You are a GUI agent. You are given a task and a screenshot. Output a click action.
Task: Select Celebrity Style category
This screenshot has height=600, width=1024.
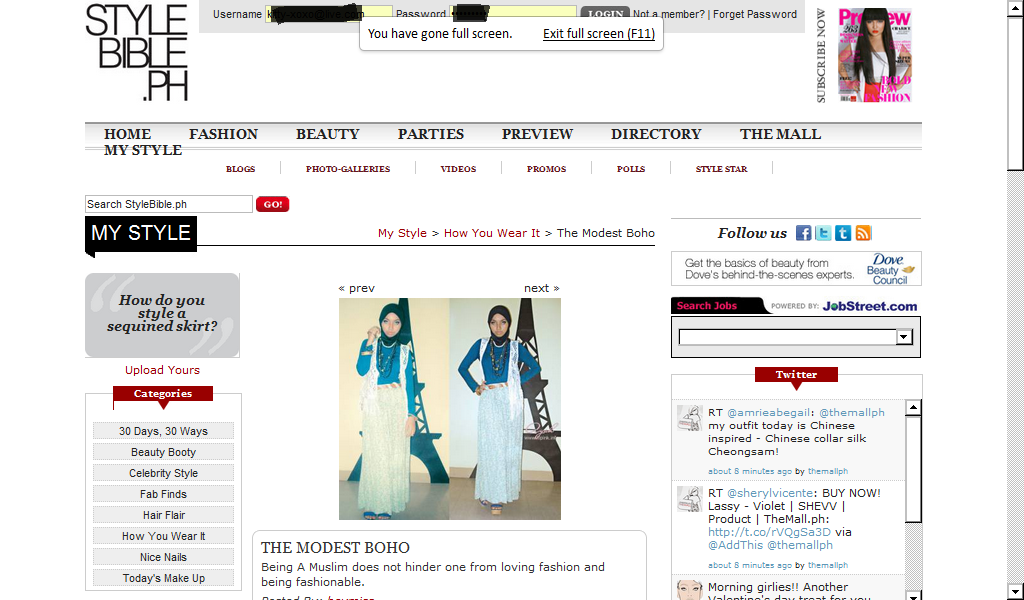(163, 473)
